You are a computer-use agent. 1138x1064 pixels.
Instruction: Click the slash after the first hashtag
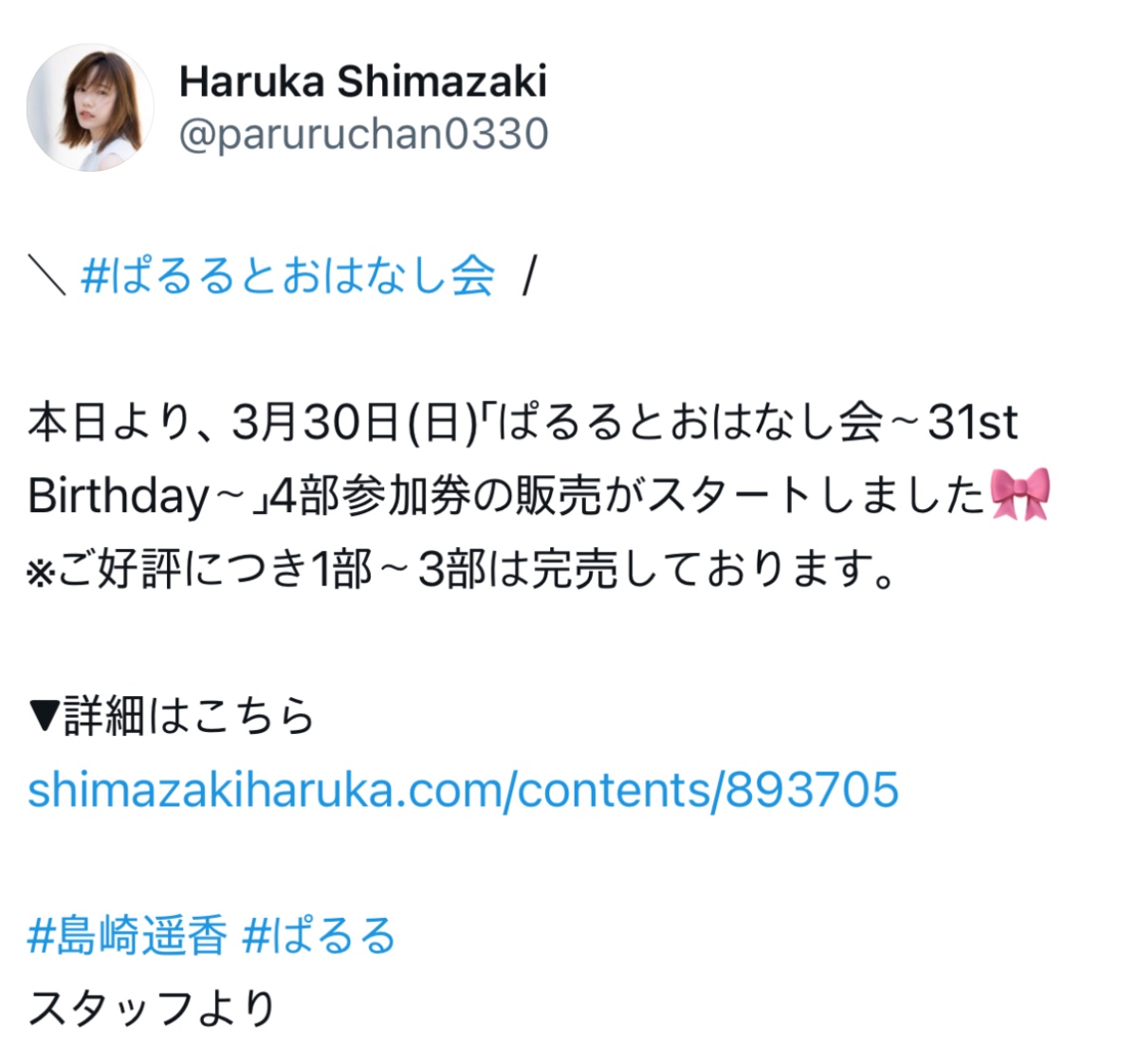(529, 277)
